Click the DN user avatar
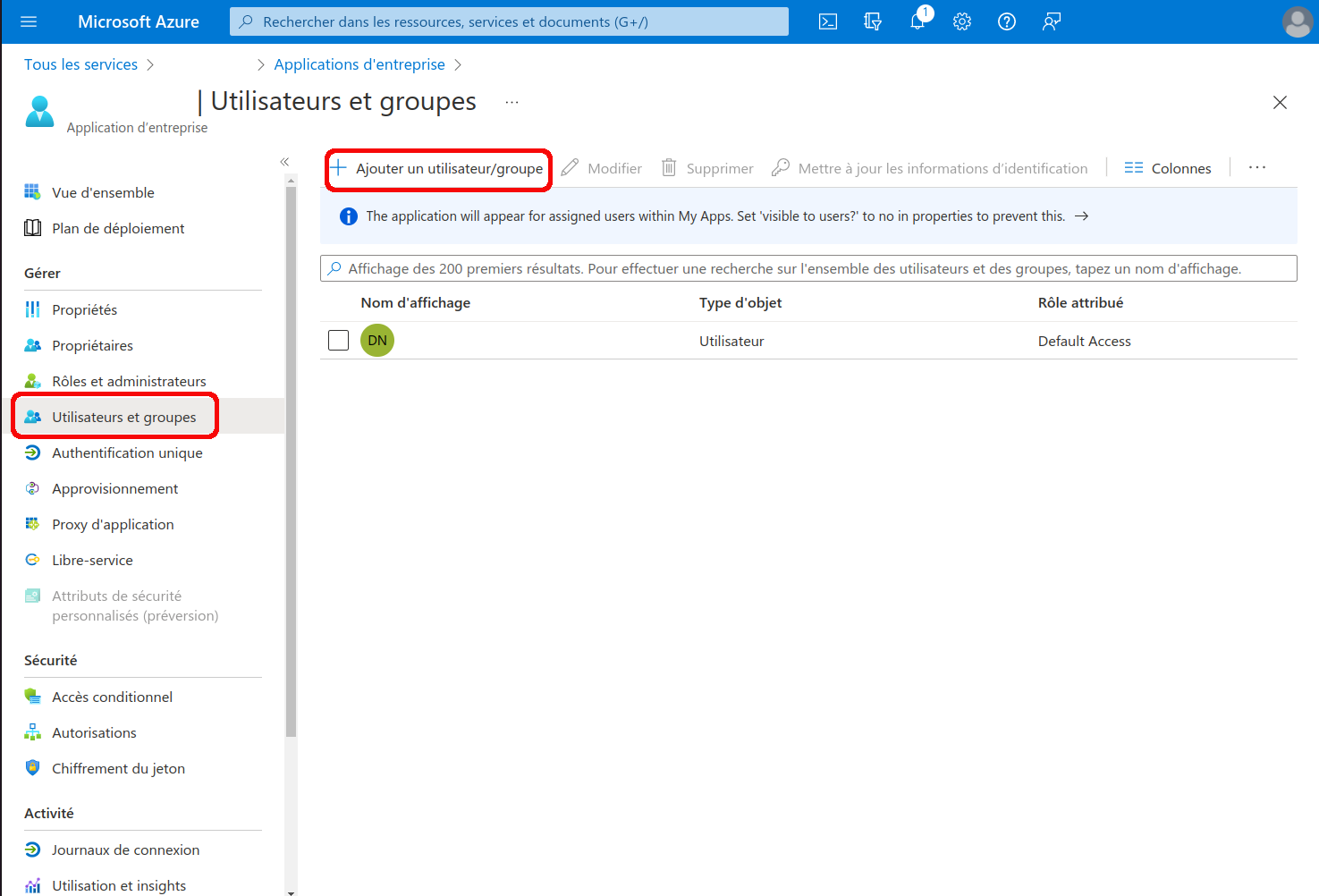 377,341
